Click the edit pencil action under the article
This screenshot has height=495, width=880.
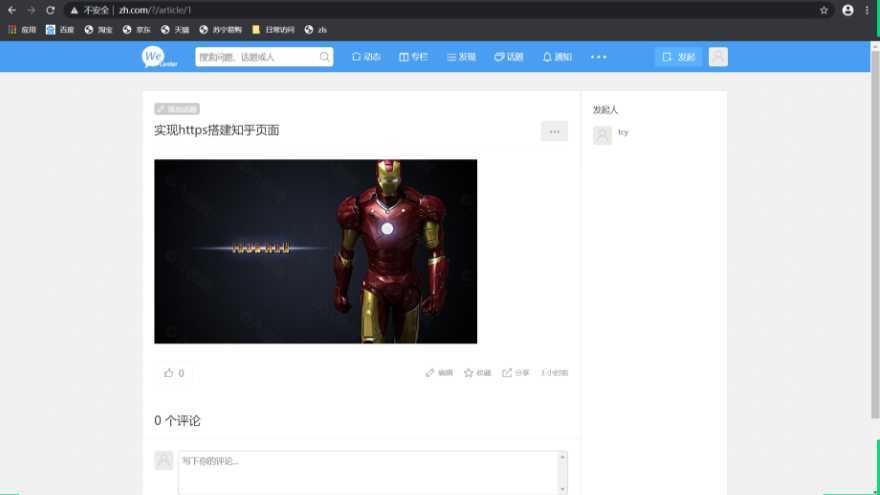[x=439, y=373]
